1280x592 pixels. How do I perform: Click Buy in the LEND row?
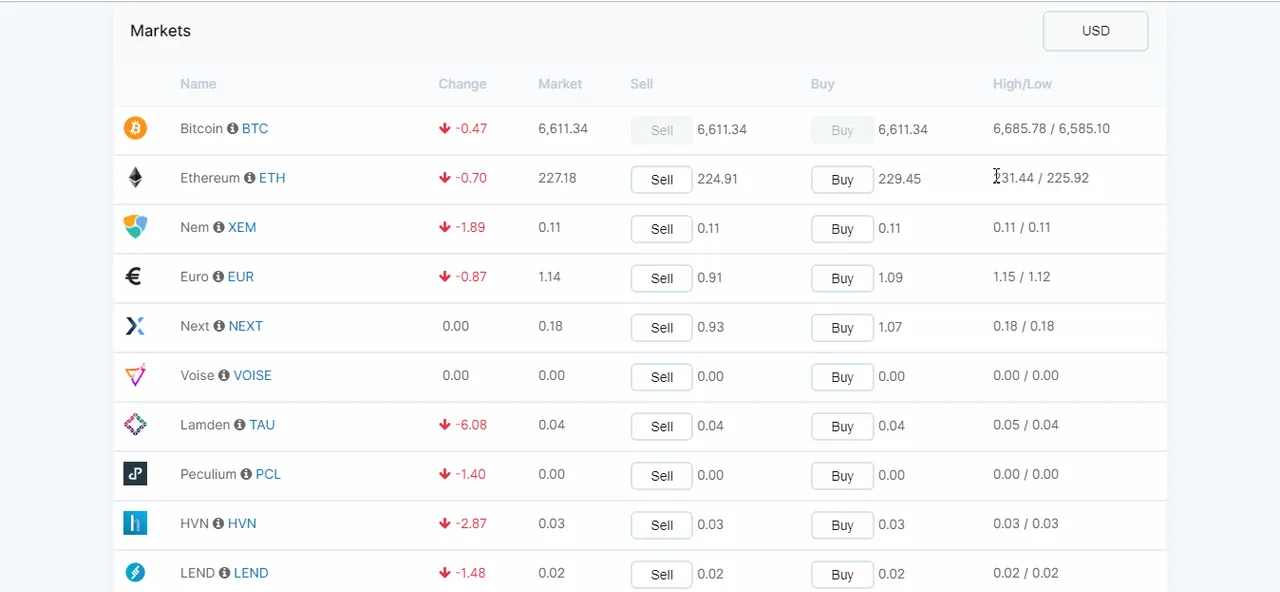point(842,575)
